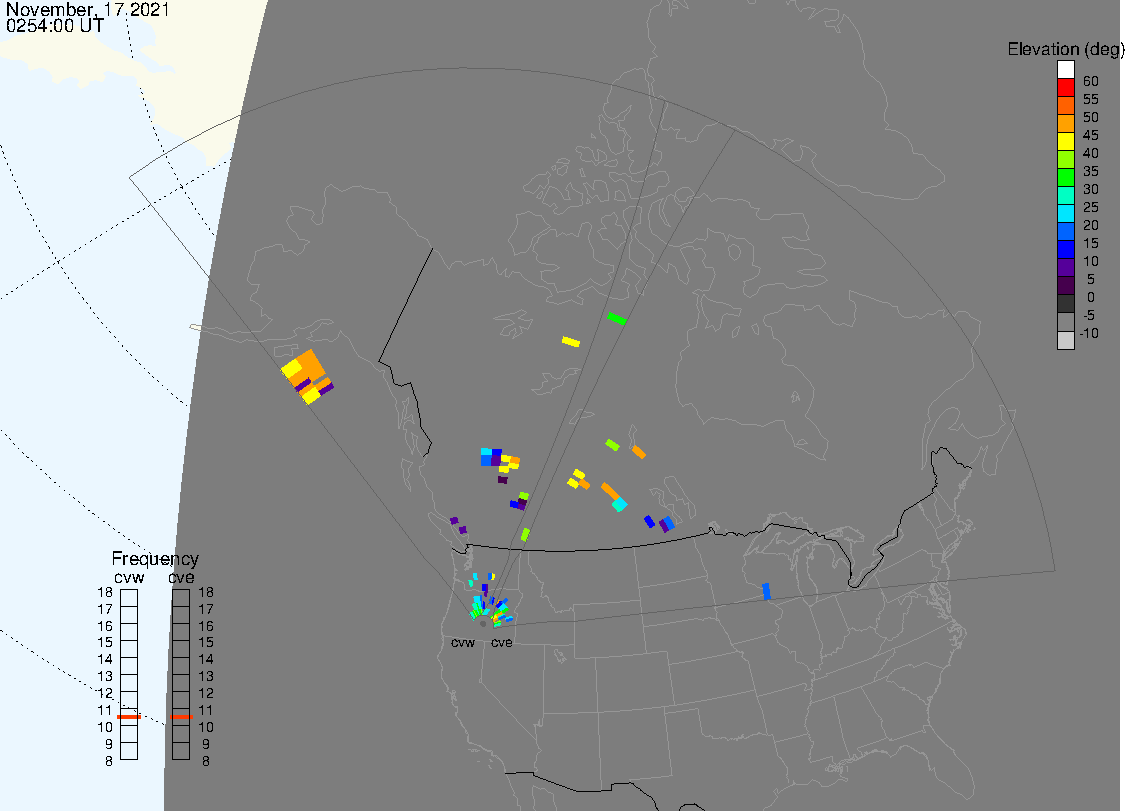Select the white swatch atop the Elevation legend

coord(1066,70)
